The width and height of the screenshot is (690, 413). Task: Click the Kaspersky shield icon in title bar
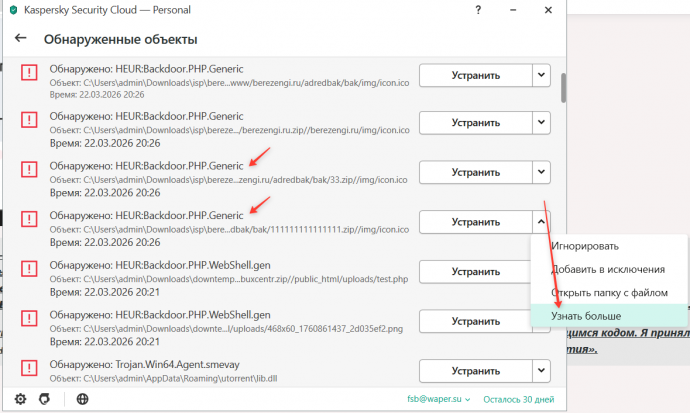coord(13,9)
